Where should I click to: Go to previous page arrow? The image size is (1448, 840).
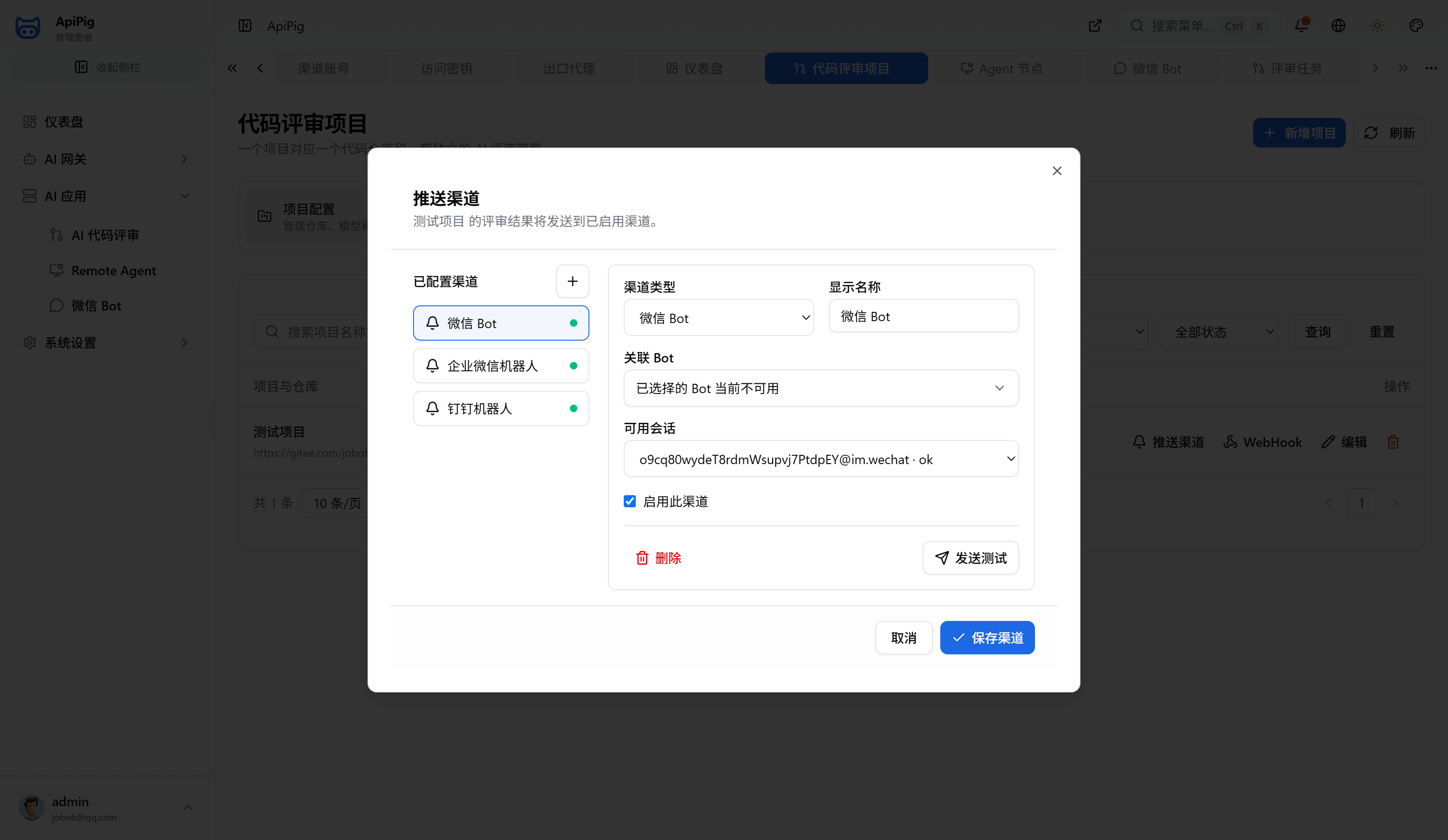[x=1328, y=503]
